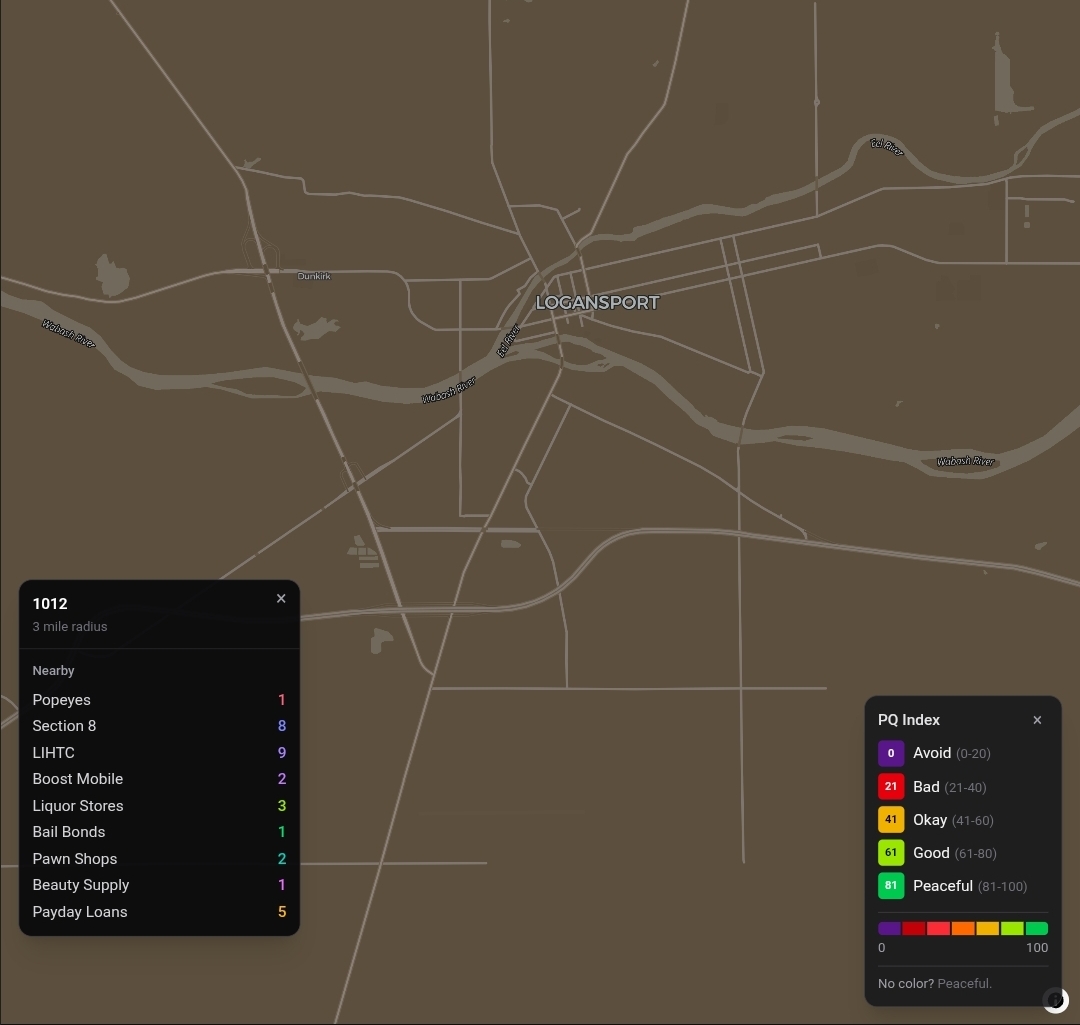Click the red Bad 21 badge
This screenshot has height=1025, width=1080.
[x=891, y=787]
